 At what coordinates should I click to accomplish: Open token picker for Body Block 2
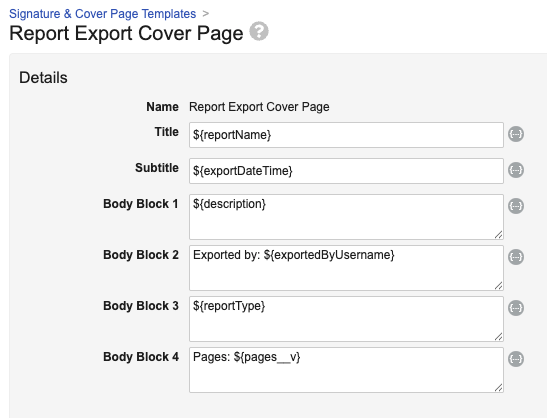click(x=516, y=257)
